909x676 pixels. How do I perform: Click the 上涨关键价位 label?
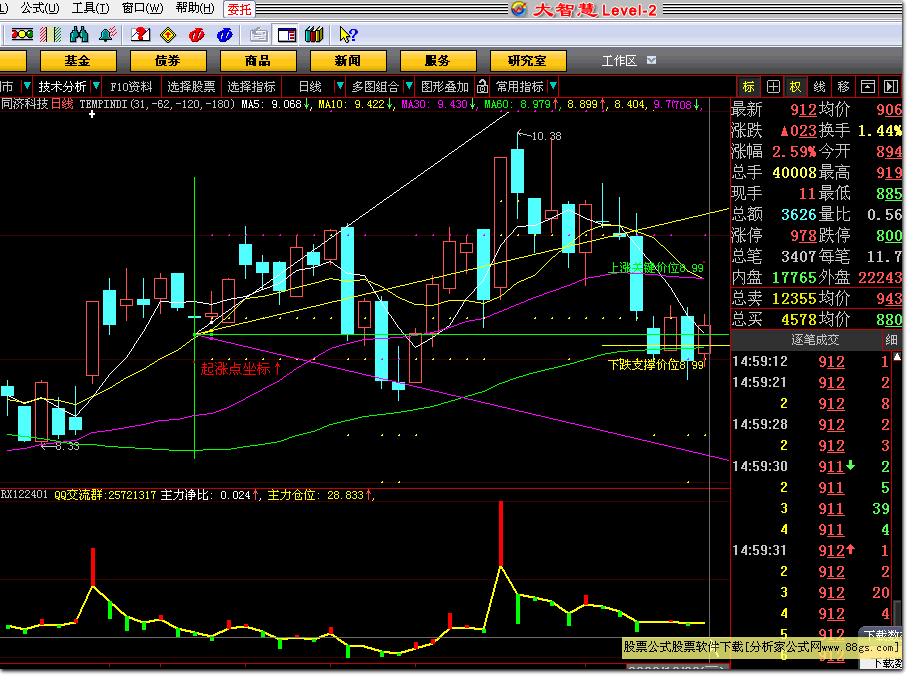[643, 268]
